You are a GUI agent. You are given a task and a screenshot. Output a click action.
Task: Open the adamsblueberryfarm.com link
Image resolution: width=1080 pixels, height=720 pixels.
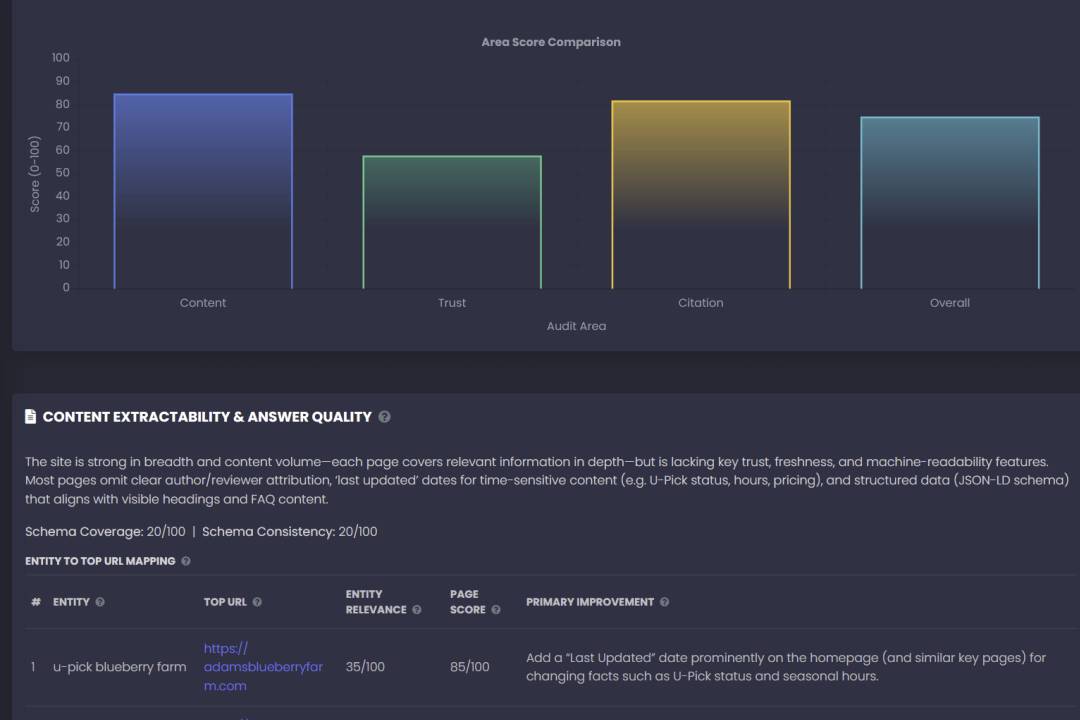point(263,667)
